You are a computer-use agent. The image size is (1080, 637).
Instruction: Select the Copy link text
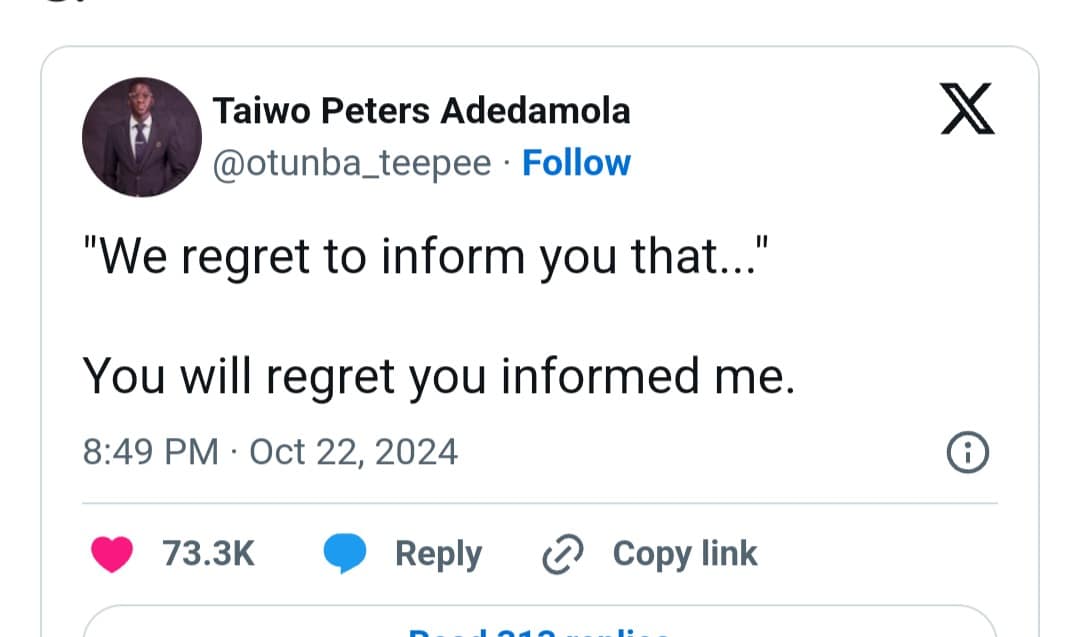click(684, 553)
